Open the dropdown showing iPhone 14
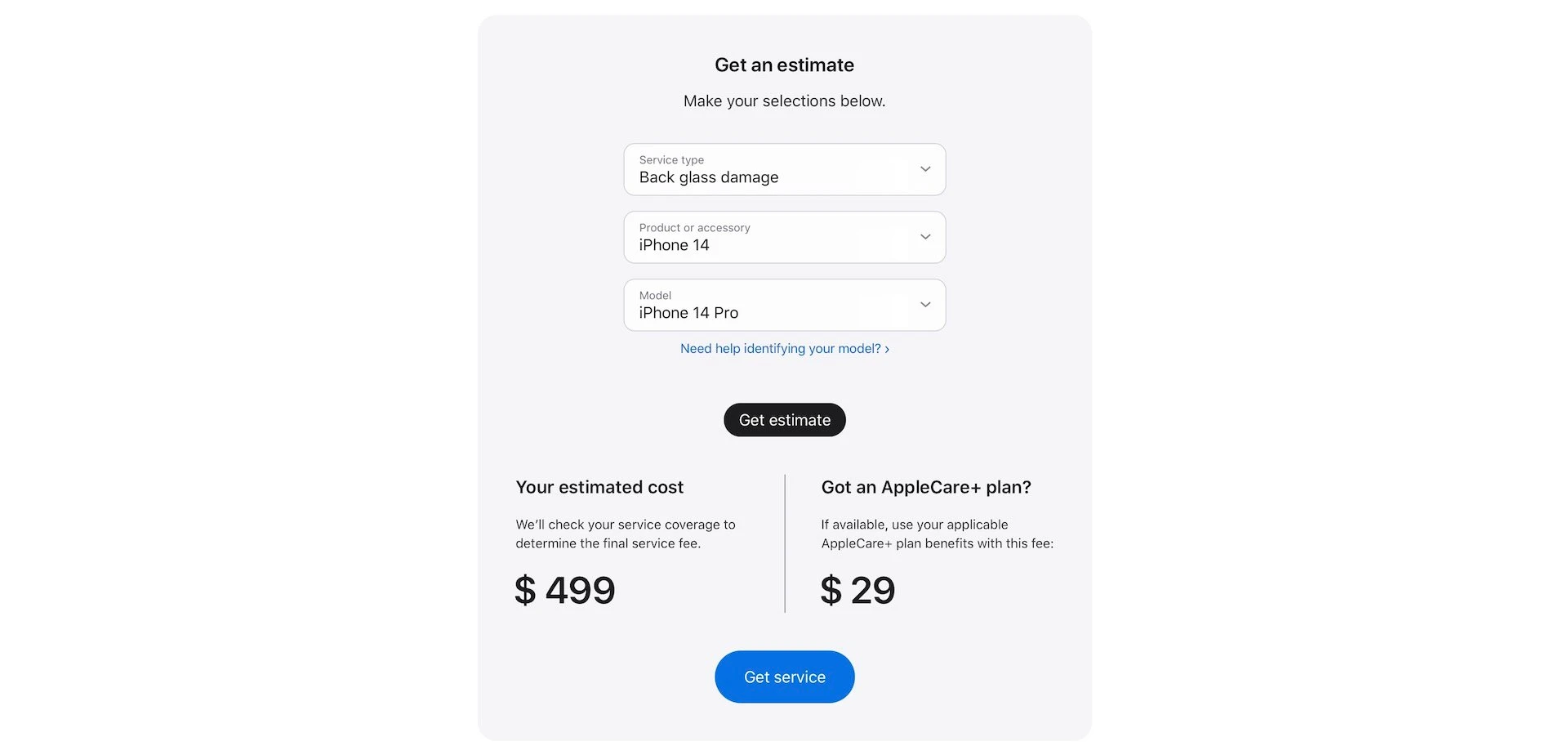The width and height of the screenshot is (1568, 755). [785, 238]
